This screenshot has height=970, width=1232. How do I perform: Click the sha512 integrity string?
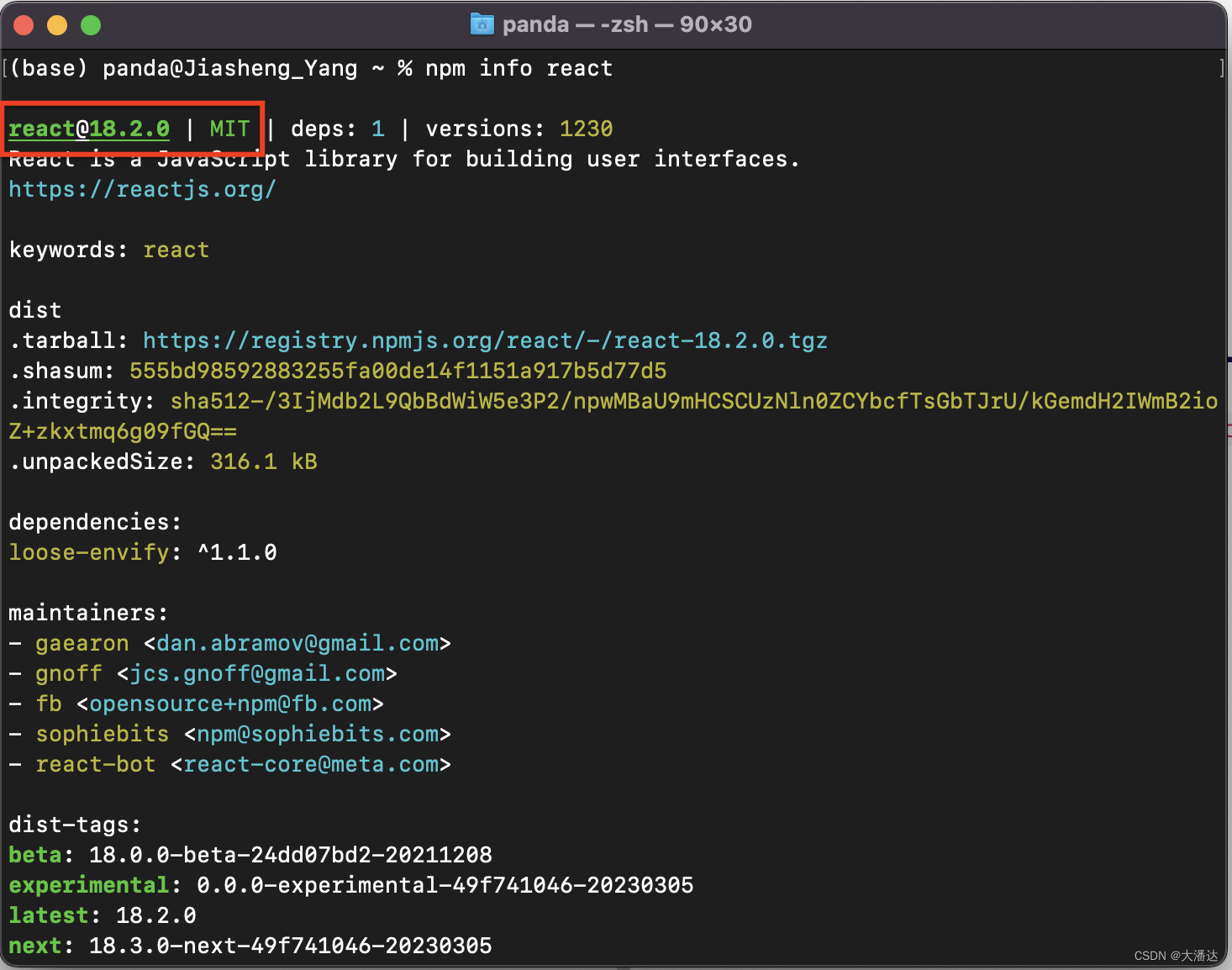(x=694, y=401)
